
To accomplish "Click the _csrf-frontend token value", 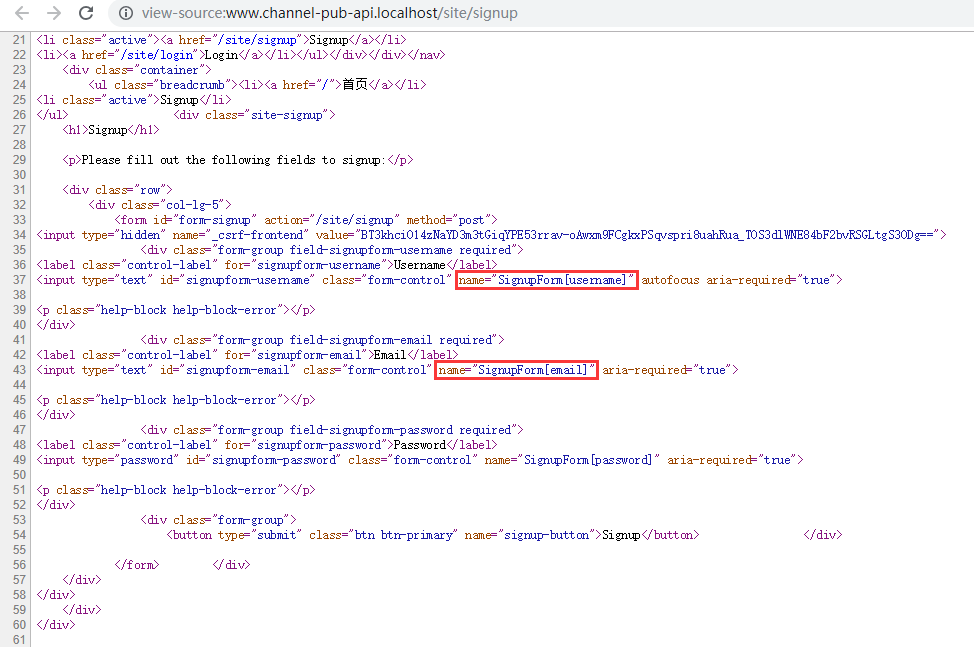I will click(x=650, y=235).
